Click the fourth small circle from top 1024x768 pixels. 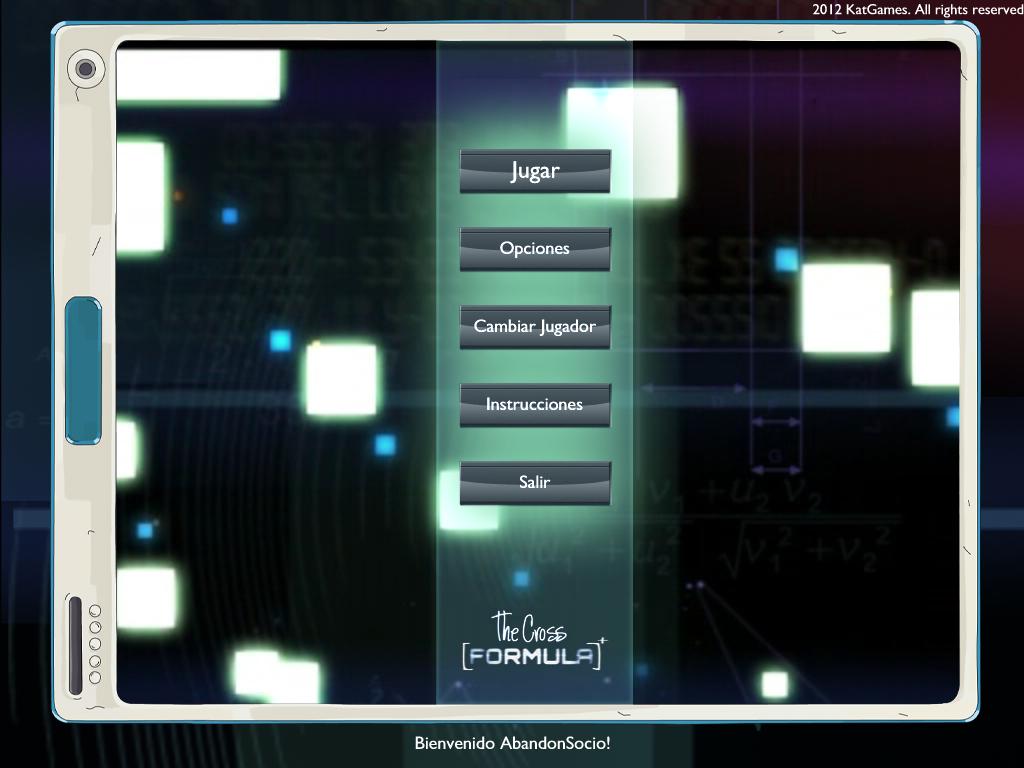click(95, 661)
